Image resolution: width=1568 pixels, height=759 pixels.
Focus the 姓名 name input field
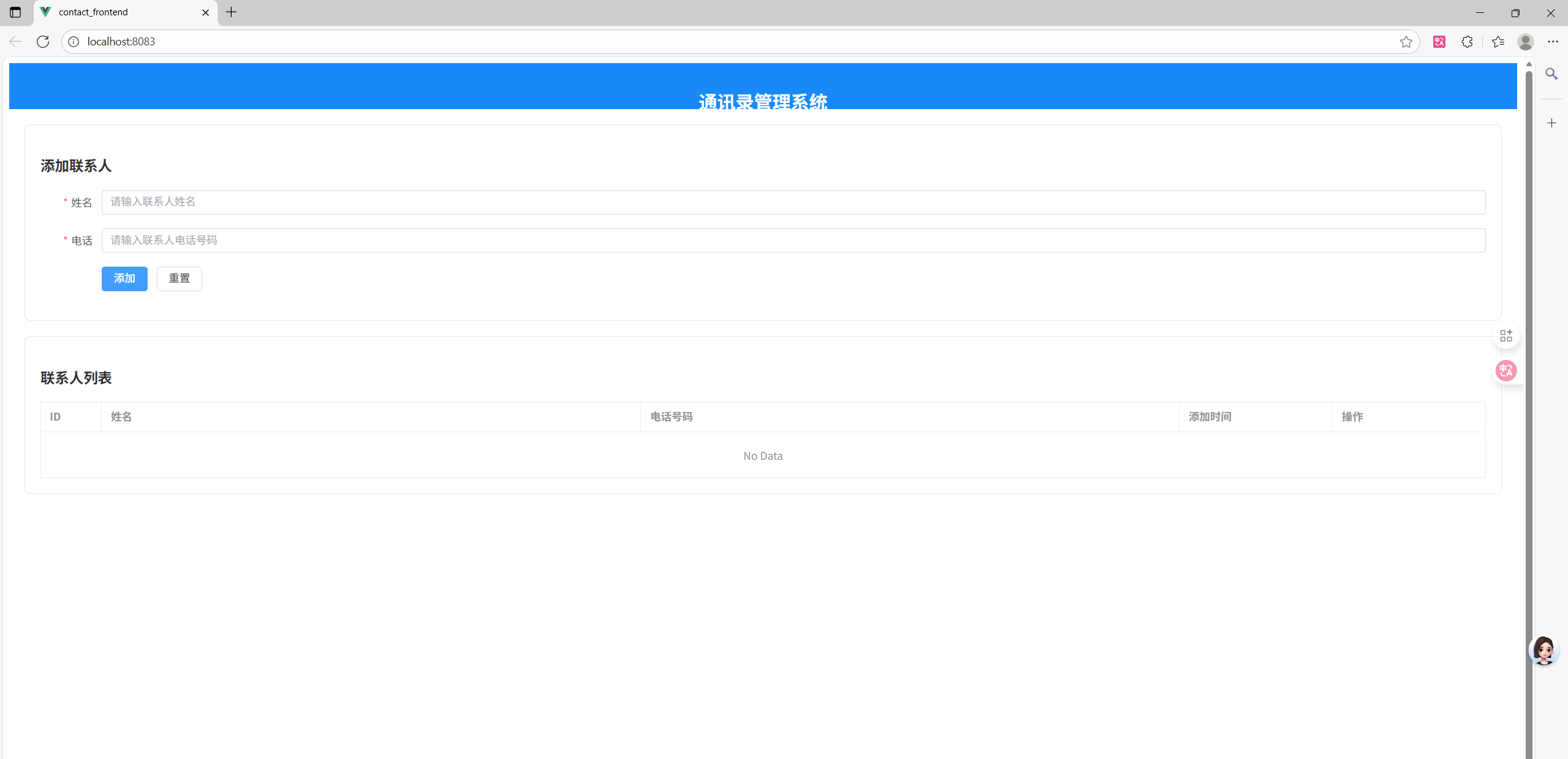793,202
